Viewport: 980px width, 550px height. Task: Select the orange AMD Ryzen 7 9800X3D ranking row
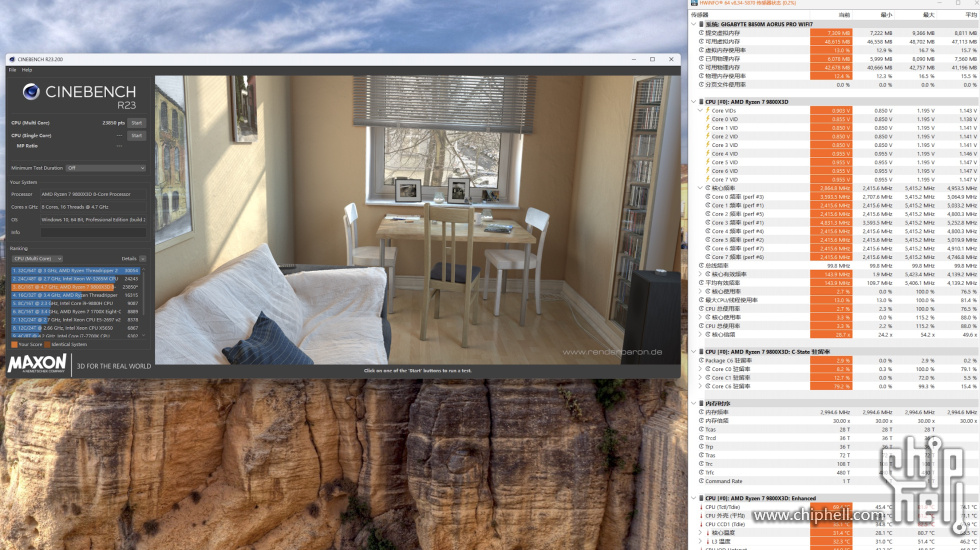pyautogui.click(x=76, y=287)
